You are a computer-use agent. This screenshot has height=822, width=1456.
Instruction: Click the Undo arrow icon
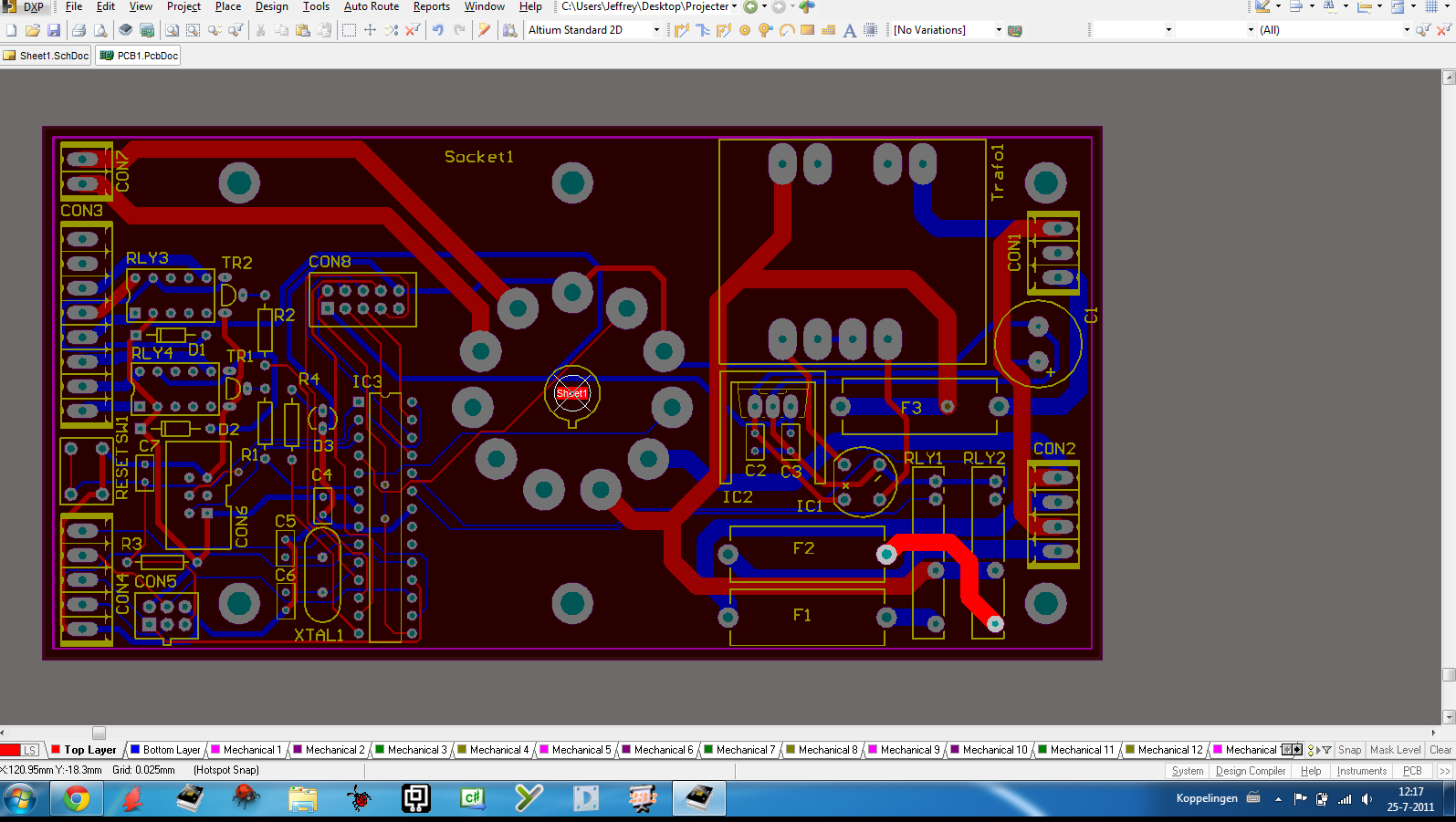438,30
